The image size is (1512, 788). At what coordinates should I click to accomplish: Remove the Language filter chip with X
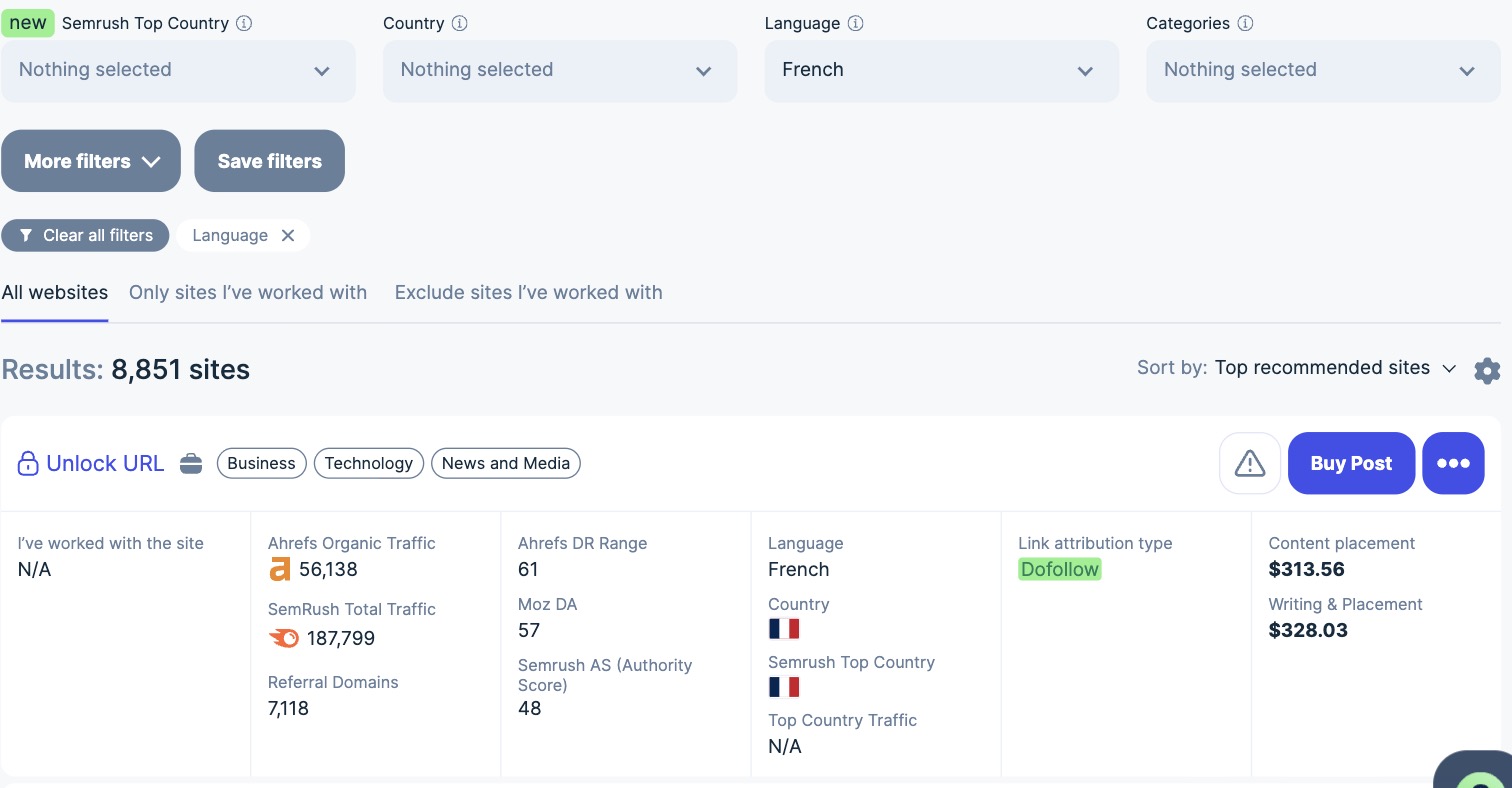(288, 235)
